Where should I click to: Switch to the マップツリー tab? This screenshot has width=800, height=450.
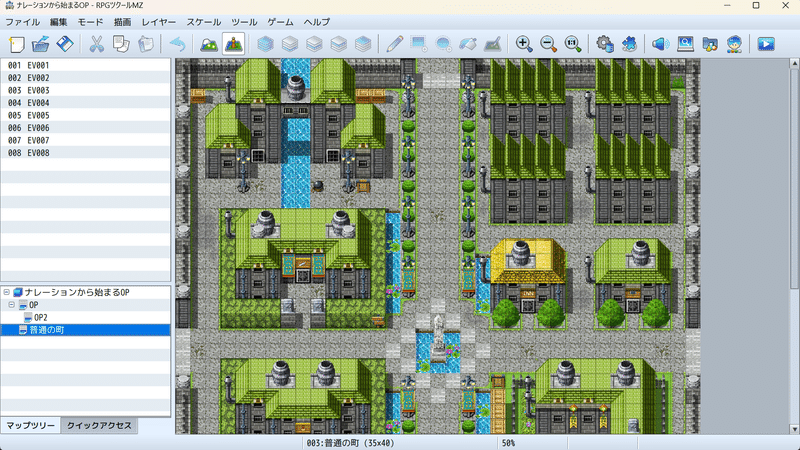31,426
